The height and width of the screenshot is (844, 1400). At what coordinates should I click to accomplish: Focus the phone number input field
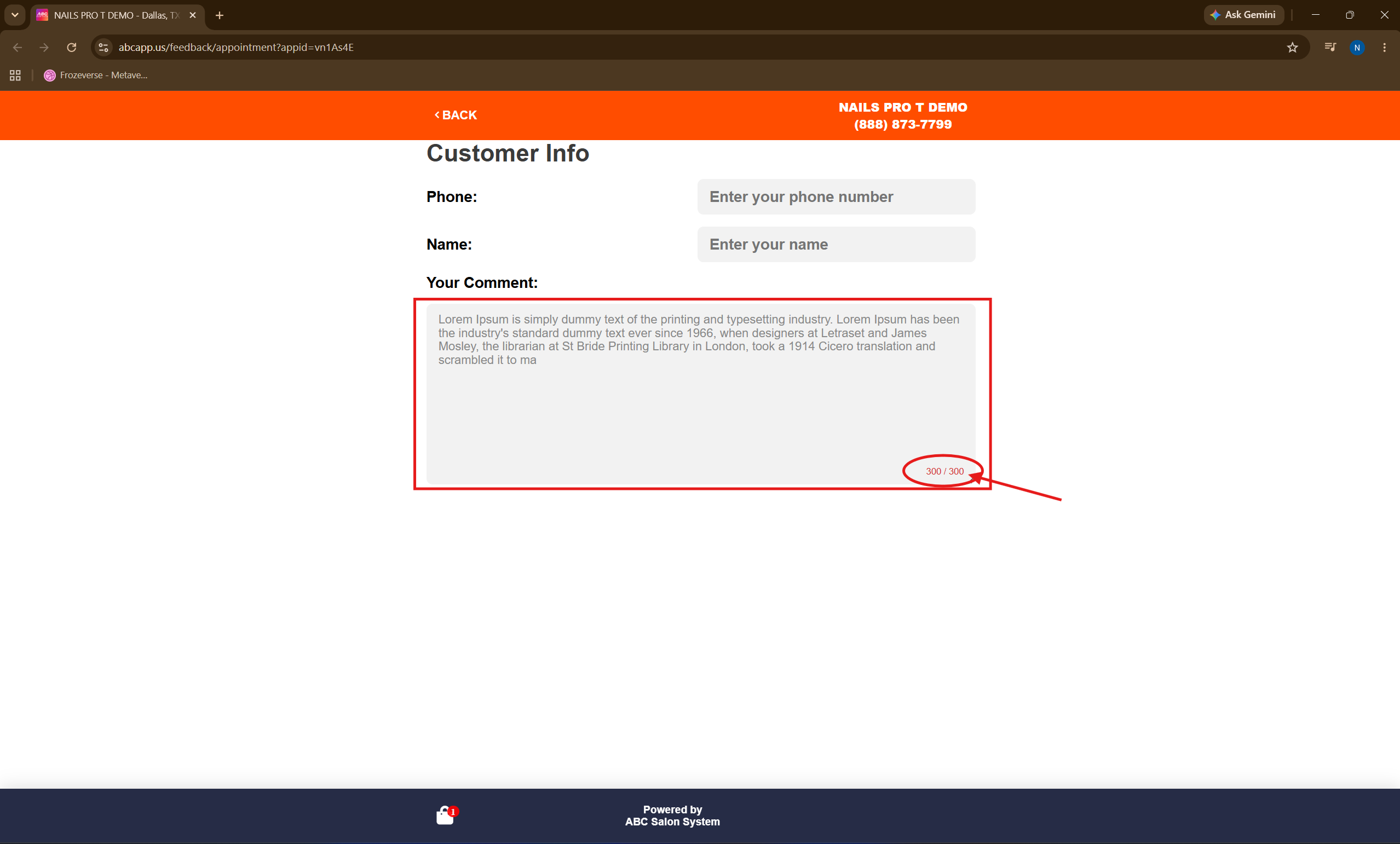coord(836,196)
